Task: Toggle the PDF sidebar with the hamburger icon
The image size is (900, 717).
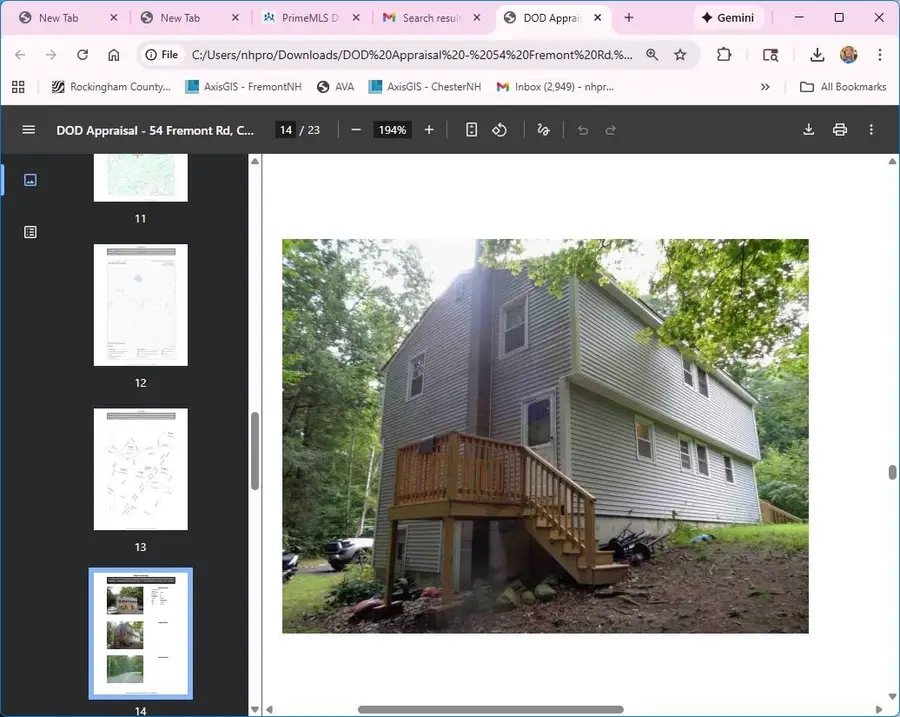Action: coord(28,129)
